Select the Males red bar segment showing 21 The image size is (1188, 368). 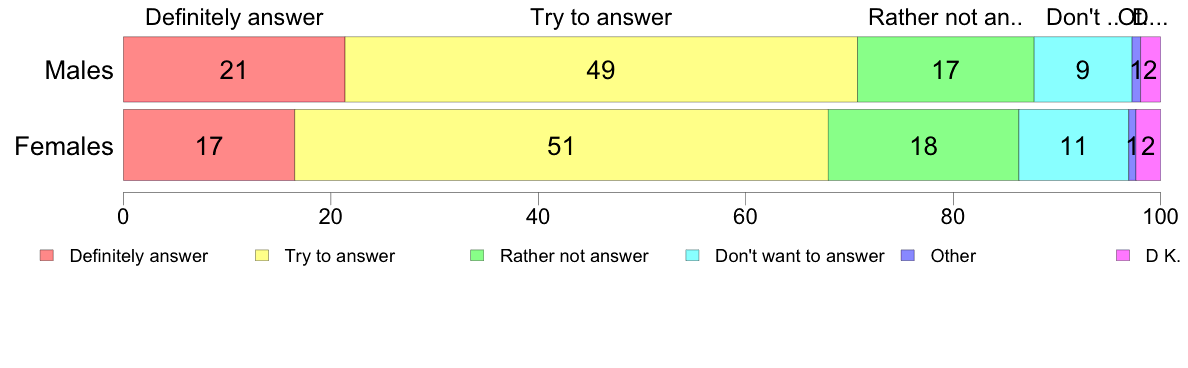click(234, 69)
